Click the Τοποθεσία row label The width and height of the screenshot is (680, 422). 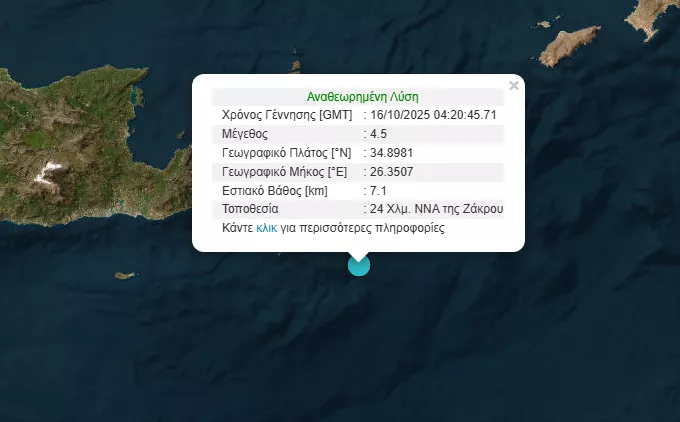[x=250, y=209]
